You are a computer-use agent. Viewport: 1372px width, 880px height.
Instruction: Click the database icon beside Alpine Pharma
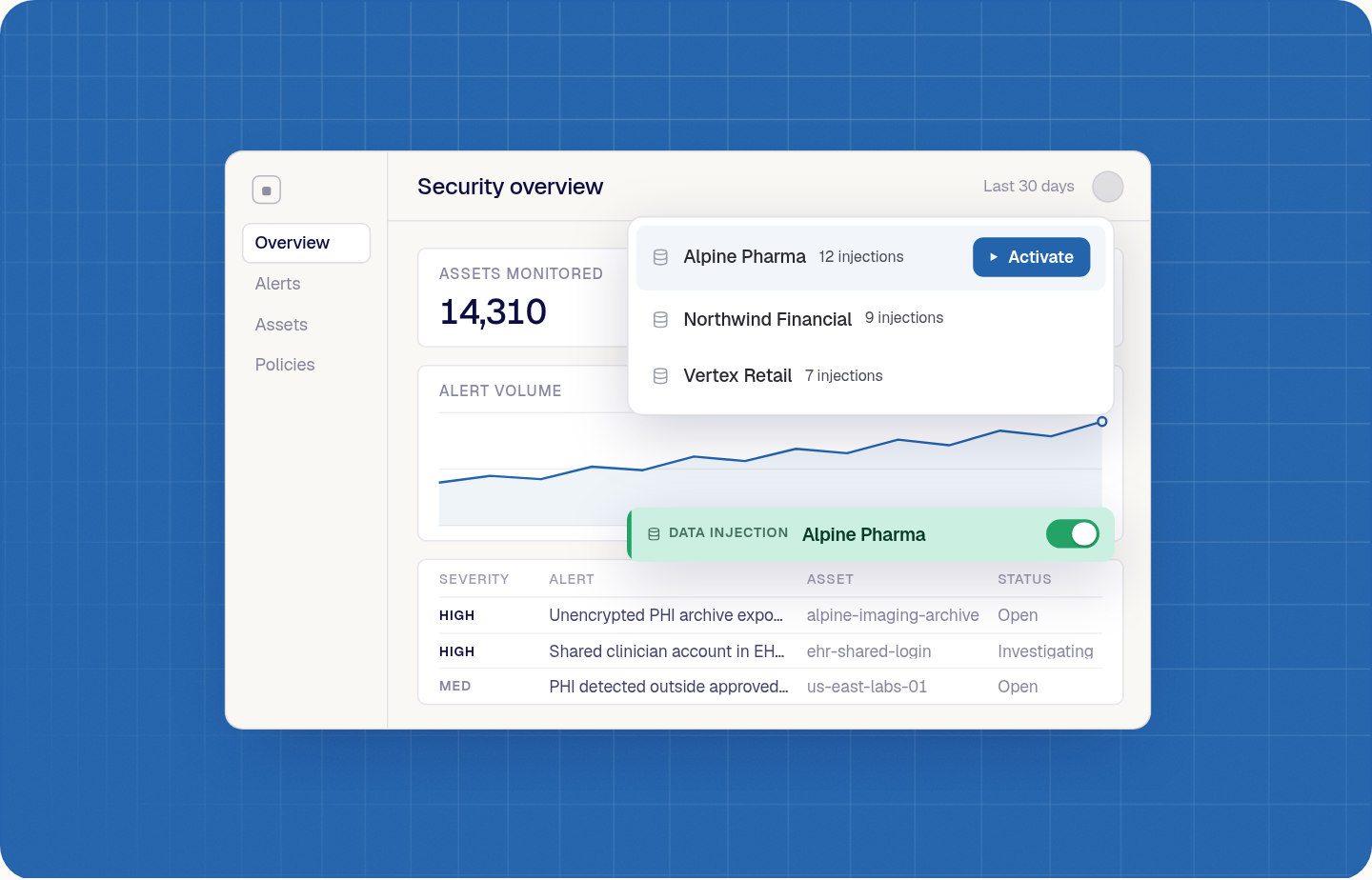tap(660, 257)
